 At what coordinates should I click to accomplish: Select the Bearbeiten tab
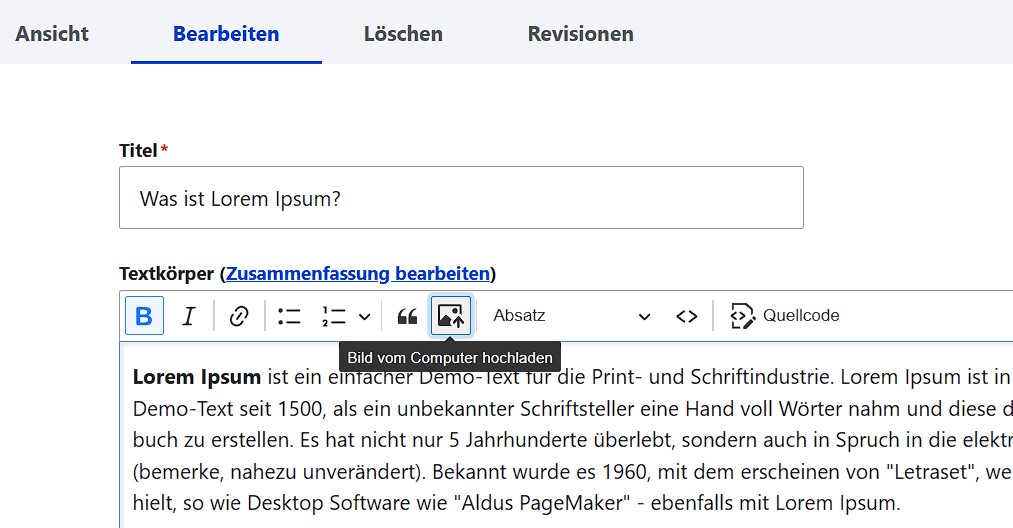point(226,34)
